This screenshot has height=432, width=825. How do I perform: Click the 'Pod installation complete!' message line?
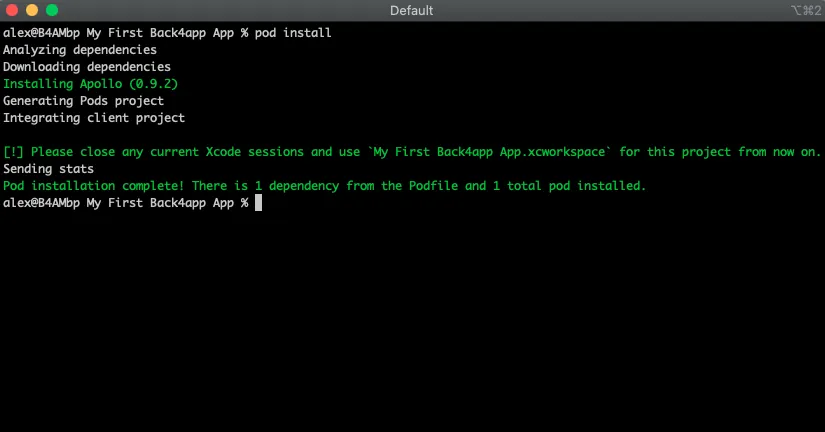324,186
